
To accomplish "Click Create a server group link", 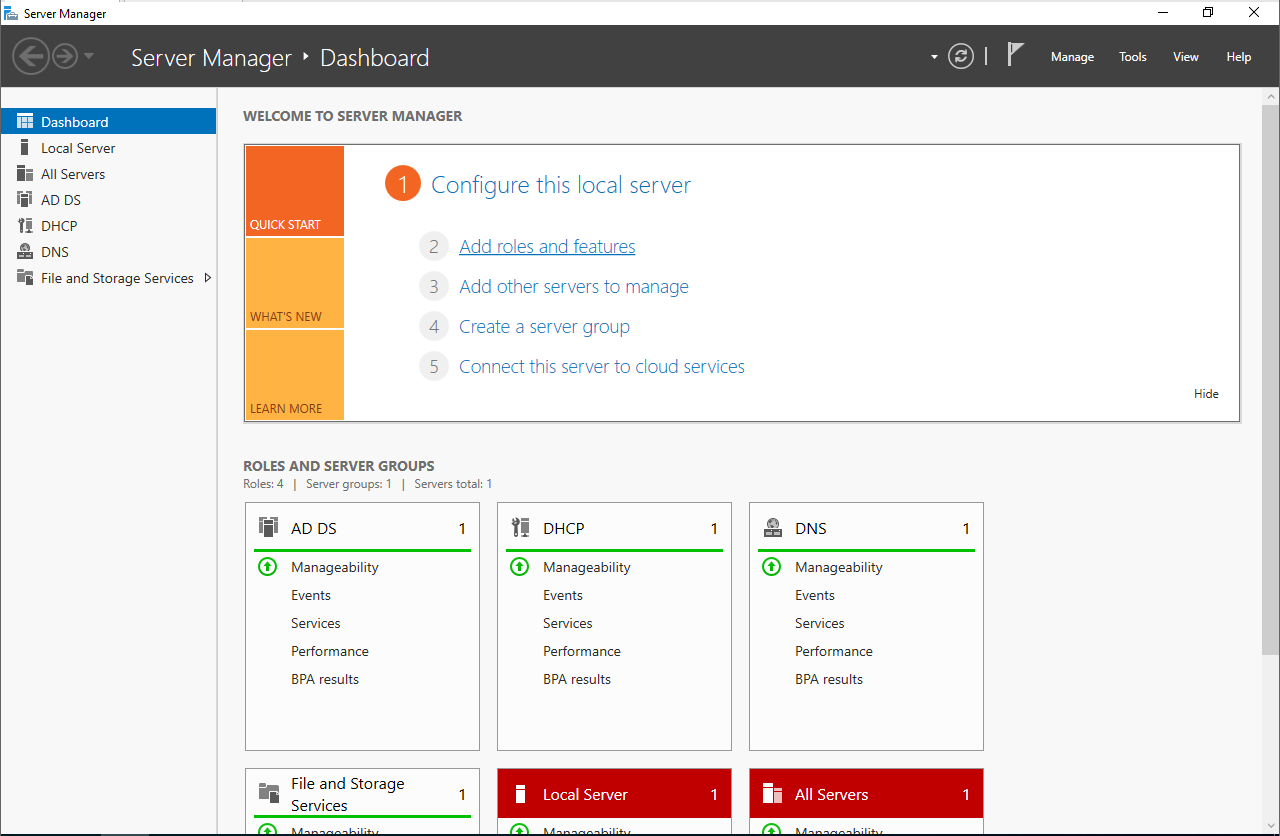I will click(544, 326).
